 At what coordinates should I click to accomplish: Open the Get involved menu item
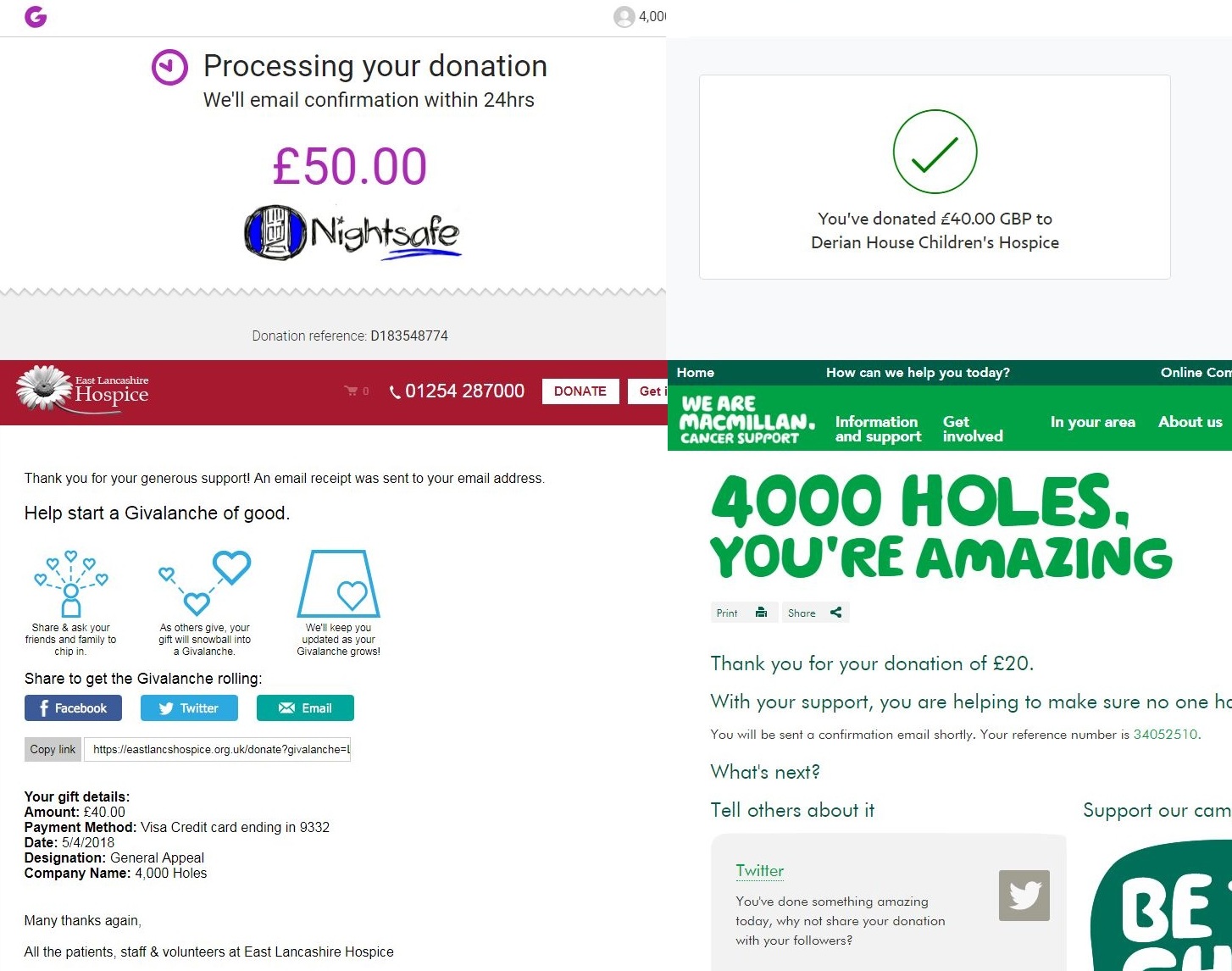[x=973, y=429]
